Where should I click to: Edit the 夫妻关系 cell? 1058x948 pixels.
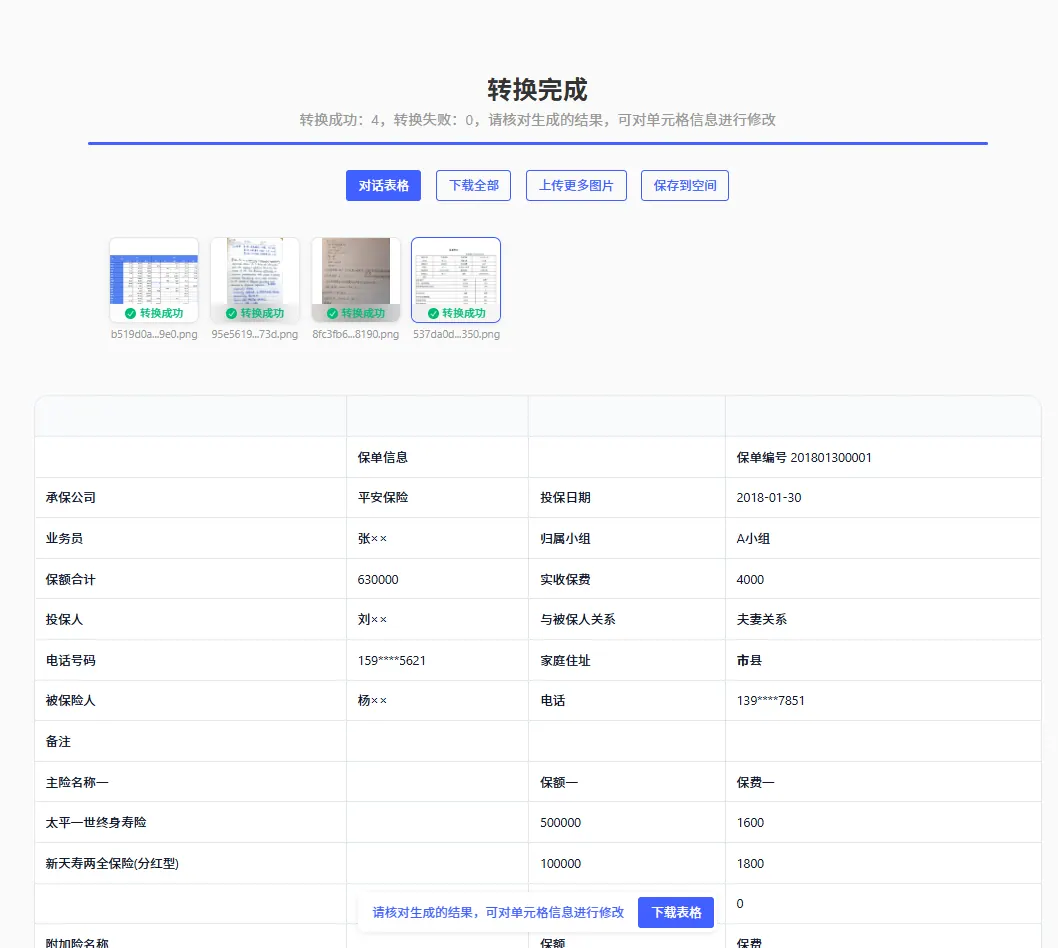coord(883,619)
